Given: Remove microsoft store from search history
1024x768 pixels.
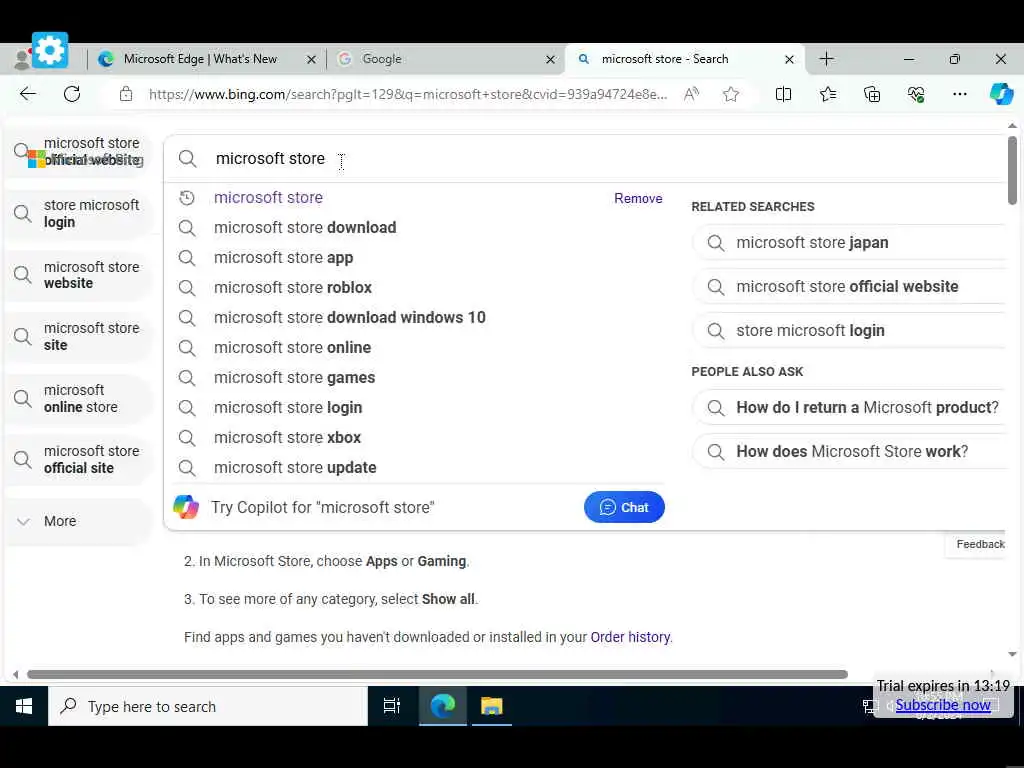Looking at the screenshot, I should 638,198.
